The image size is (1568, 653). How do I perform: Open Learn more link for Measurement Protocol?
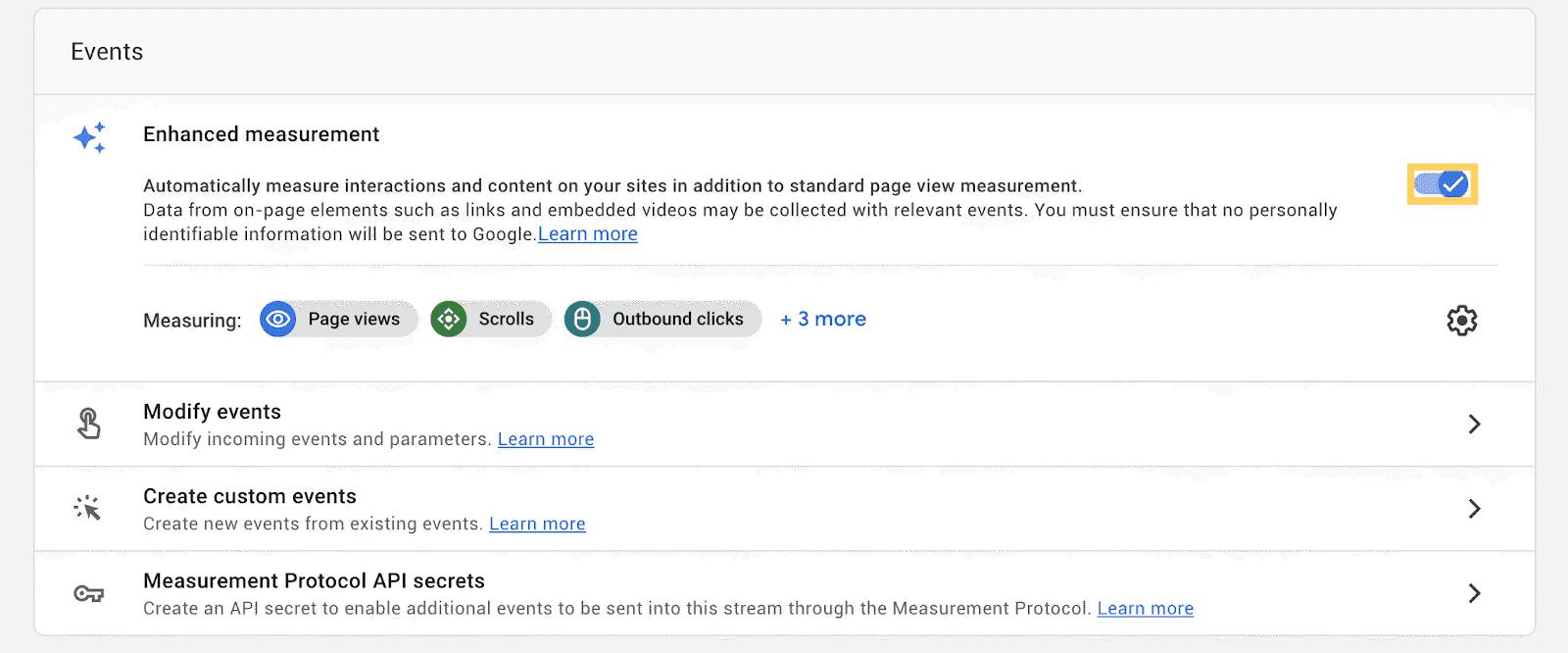(x=1145, y=609)
